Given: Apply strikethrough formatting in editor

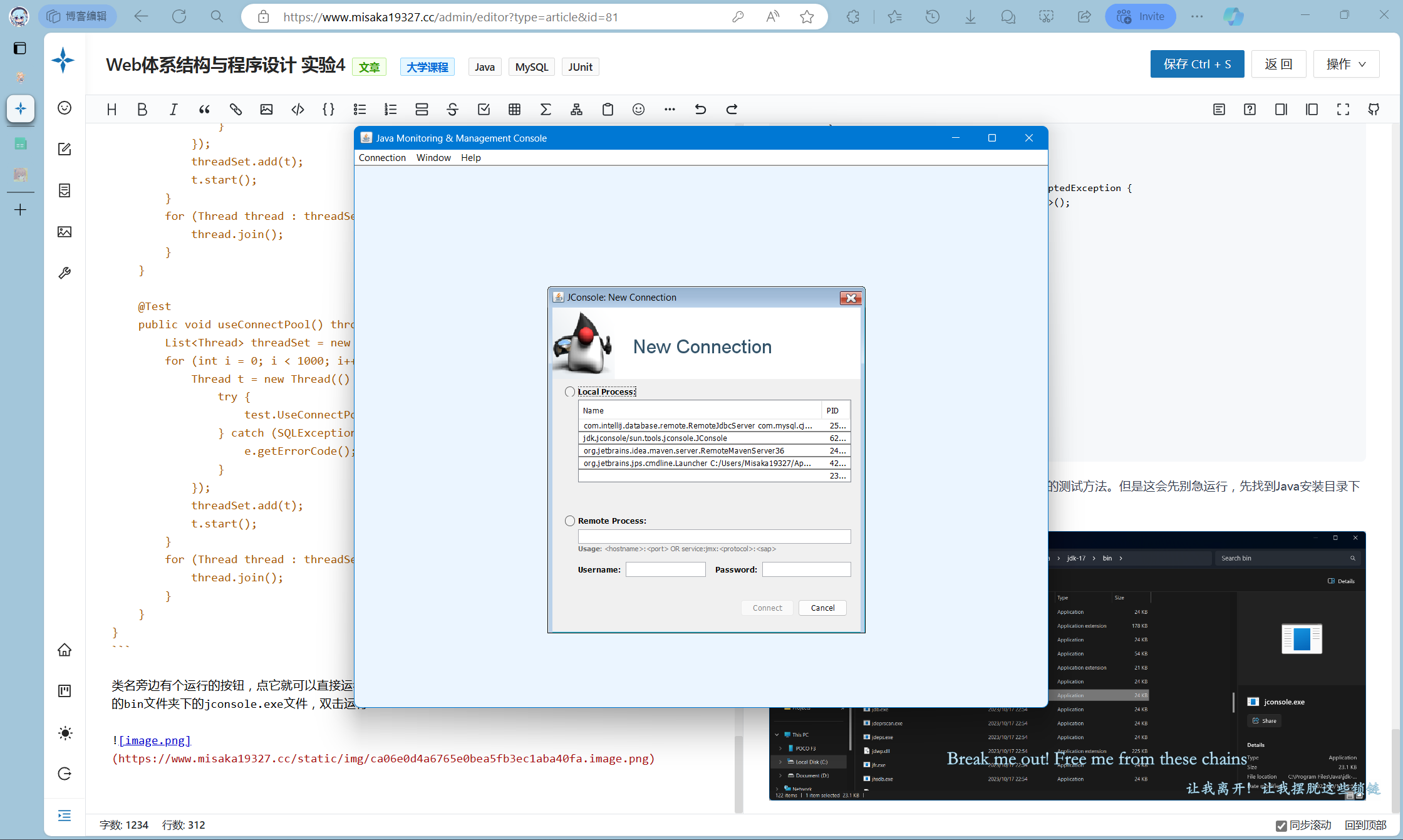Looking at the screenshot, I should coord(452,110).
